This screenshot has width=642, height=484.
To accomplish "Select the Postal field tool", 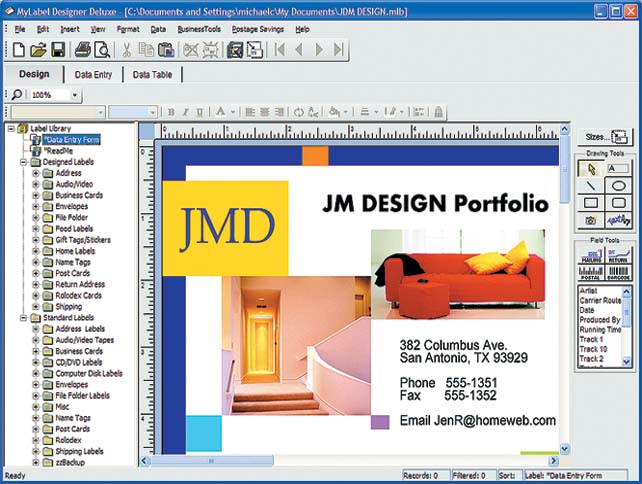I will tap(591, 272).
